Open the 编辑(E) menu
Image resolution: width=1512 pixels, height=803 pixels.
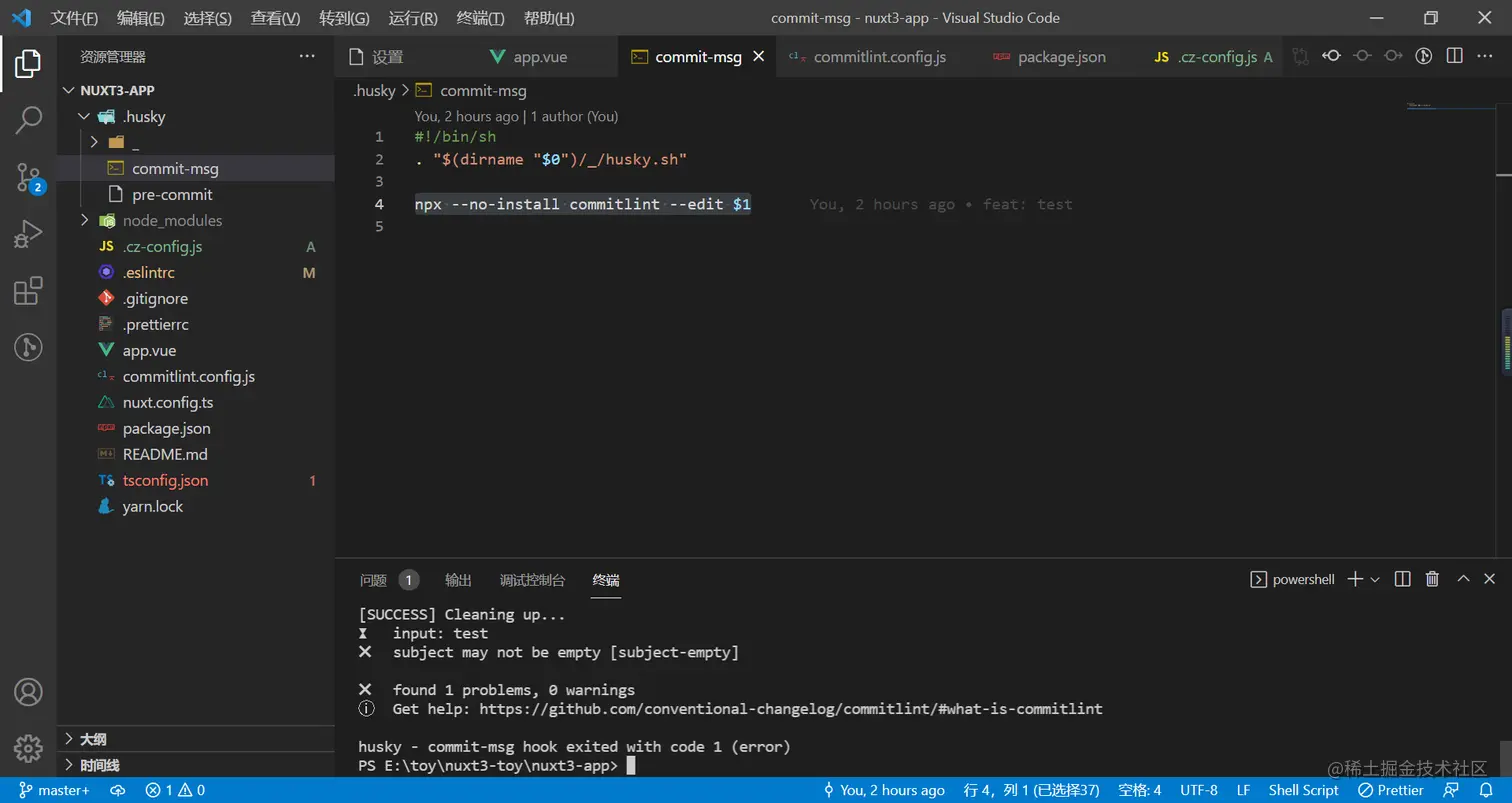coord(141,18)
